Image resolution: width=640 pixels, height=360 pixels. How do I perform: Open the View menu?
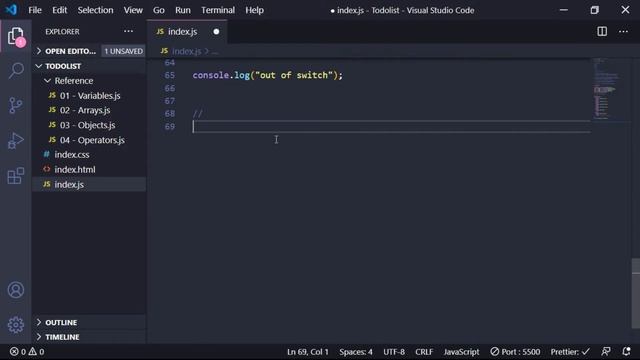point(133,10)
